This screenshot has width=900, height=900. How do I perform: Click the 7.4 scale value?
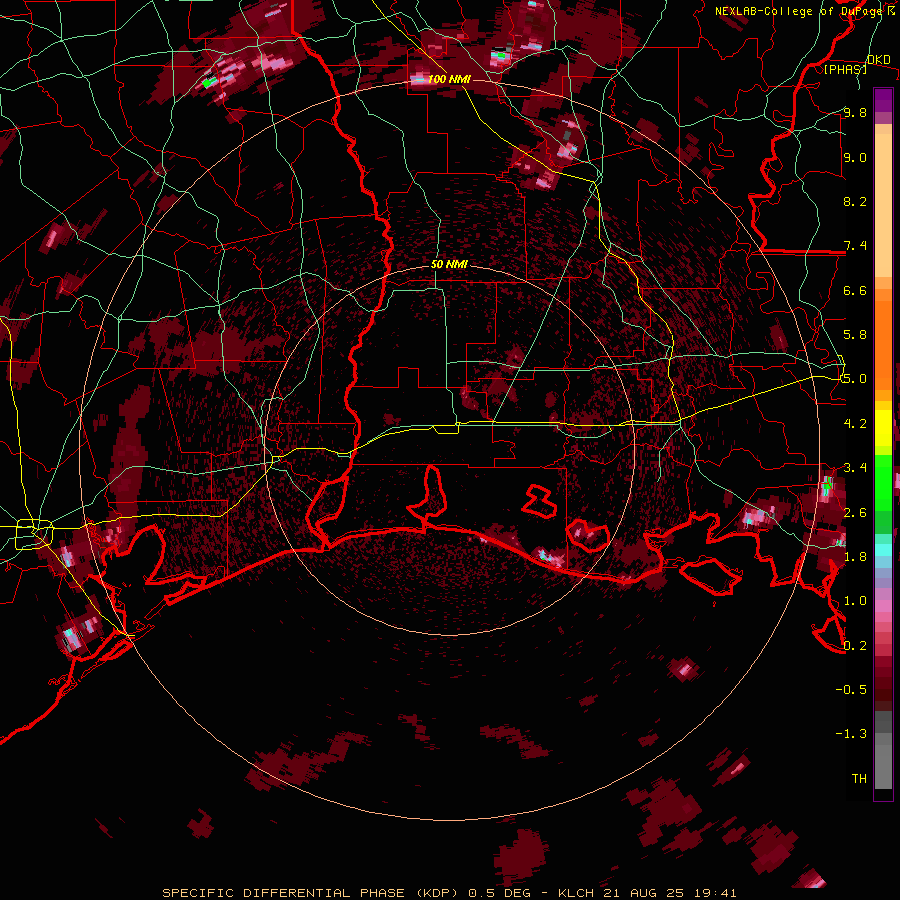pyautogui.click(x=855, y=246)
